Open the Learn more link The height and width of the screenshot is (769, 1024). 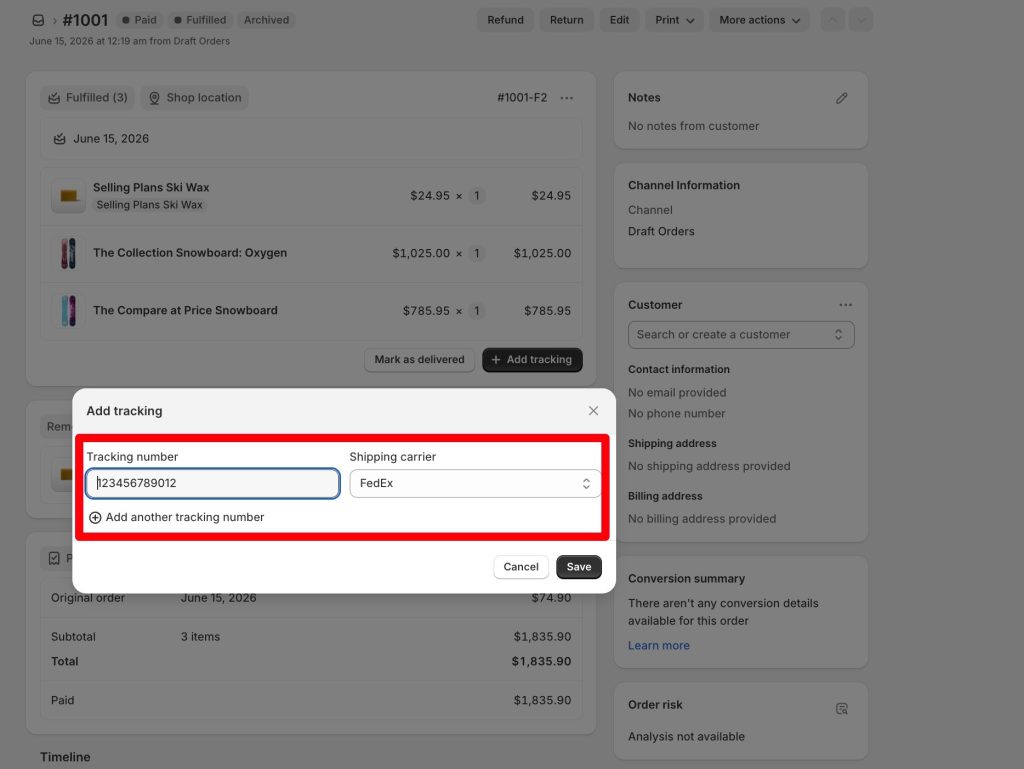coord(658,646)
